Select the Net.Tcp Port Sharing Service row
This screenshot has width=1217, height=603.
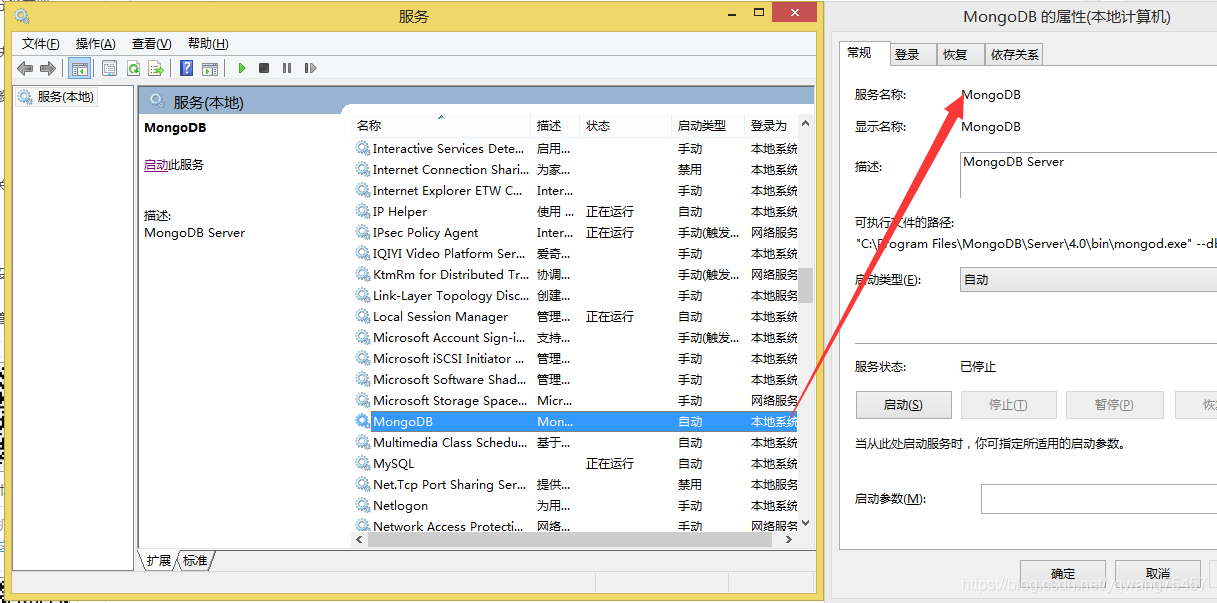pos(577,484)
